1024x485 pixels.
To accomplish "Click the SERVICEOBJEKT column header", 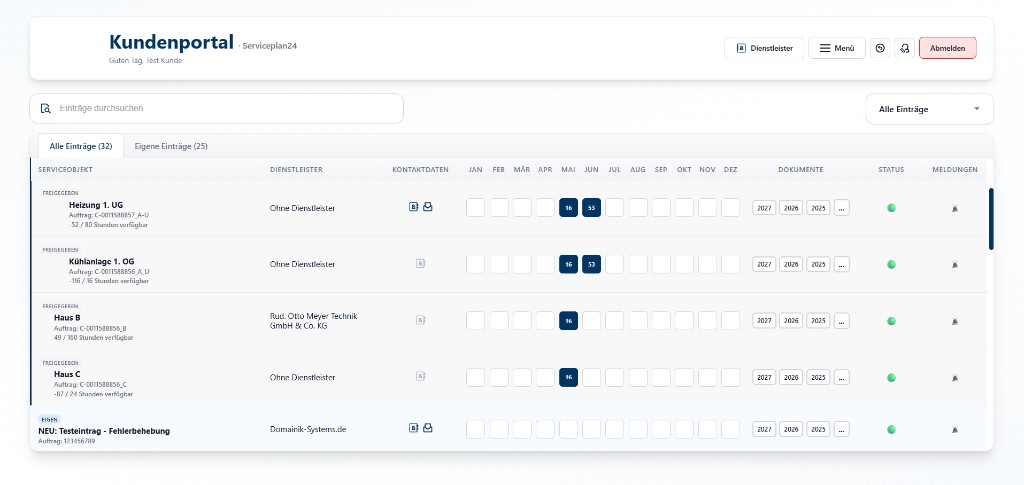I will tap(65, 170).
